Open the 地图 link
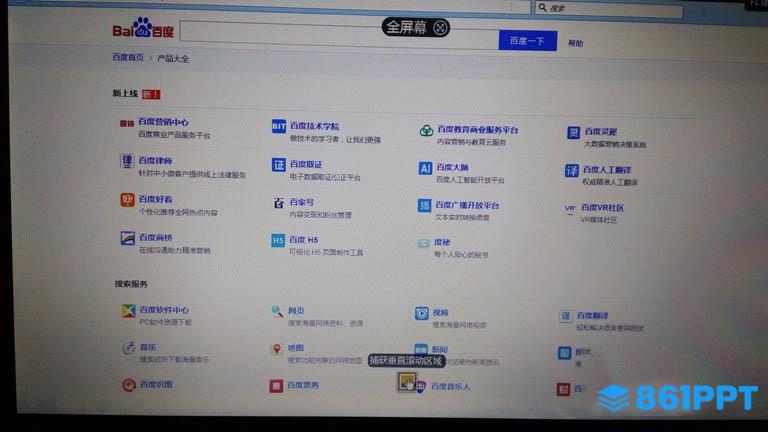 click(x=296, y=348)
